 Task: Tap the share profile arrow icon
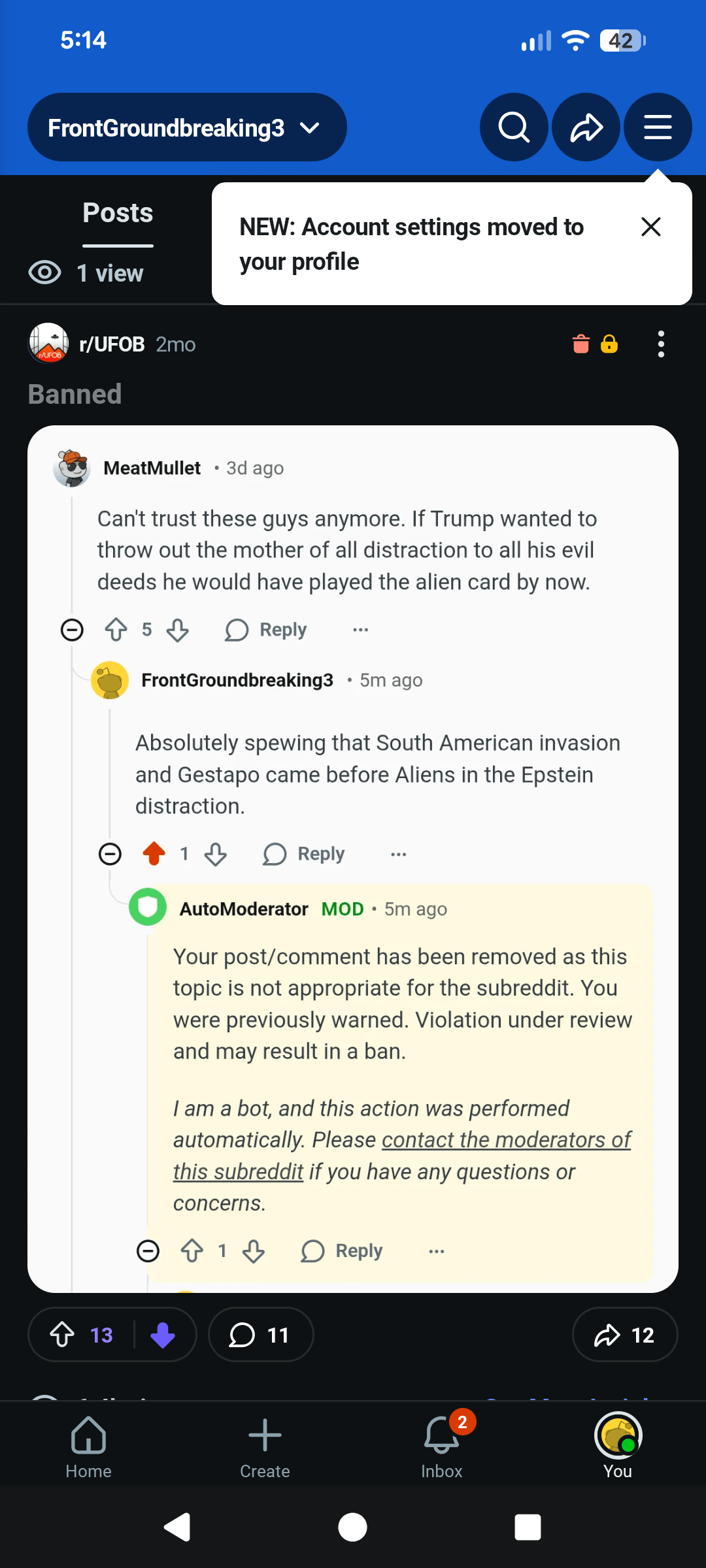[586, 127]
